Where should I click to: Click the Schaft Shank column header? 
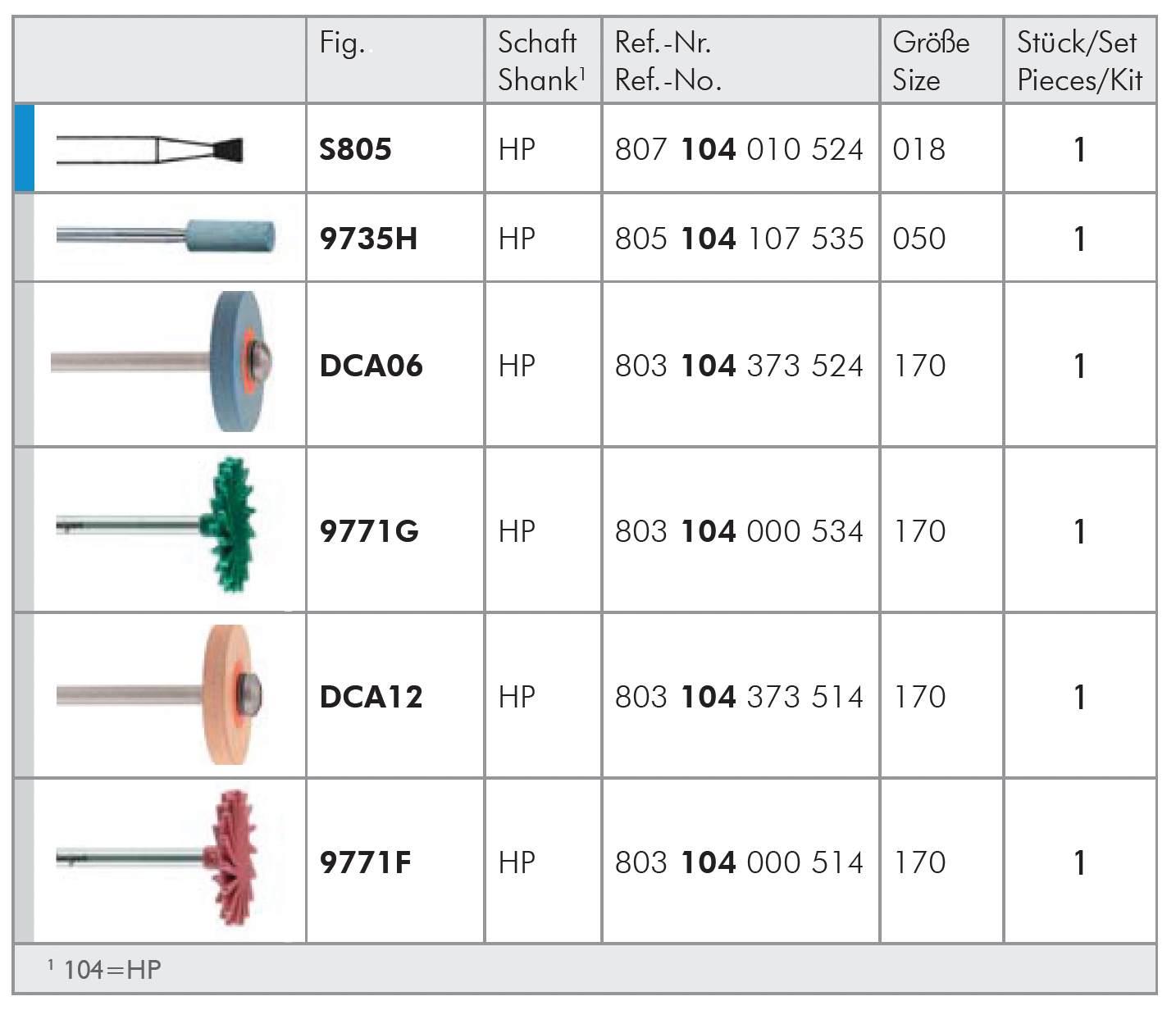coord(541,61)
